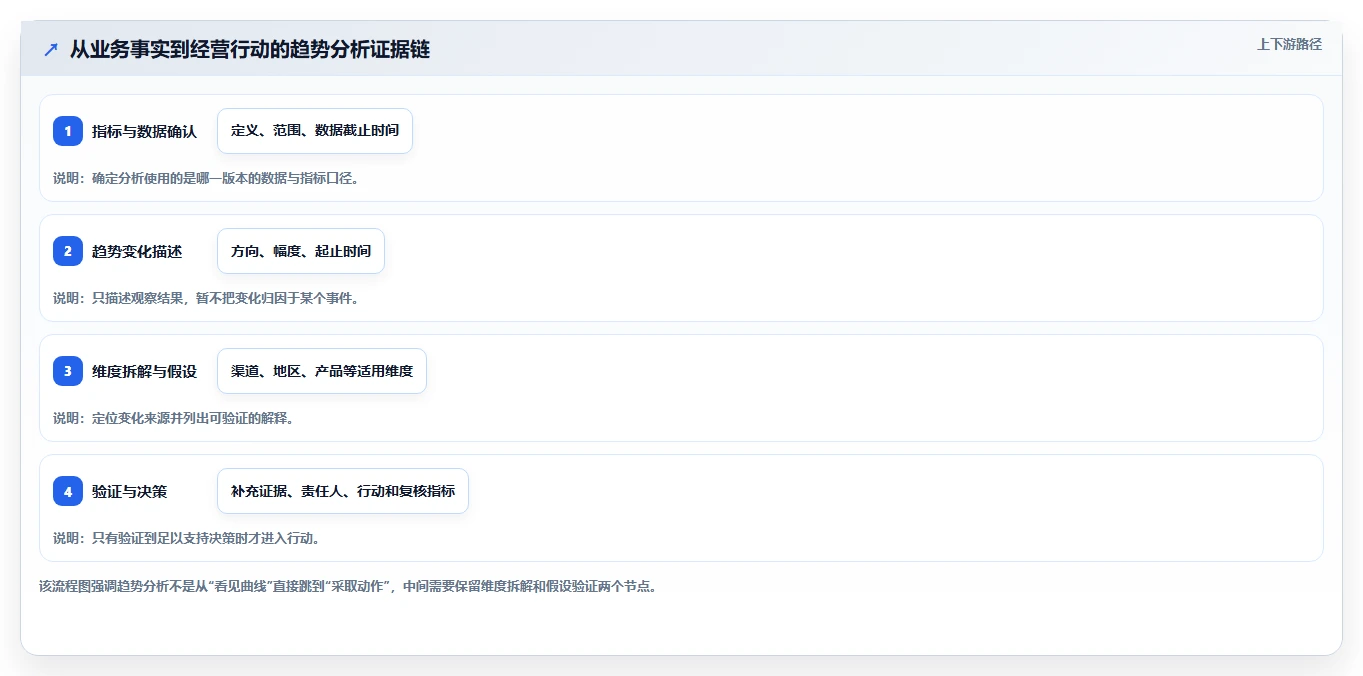This screenshot has width=1363, height=676.
Task: Click the title 从业务事实到经营行动的趋势分析证据链
Action: [x=250, y=49]
